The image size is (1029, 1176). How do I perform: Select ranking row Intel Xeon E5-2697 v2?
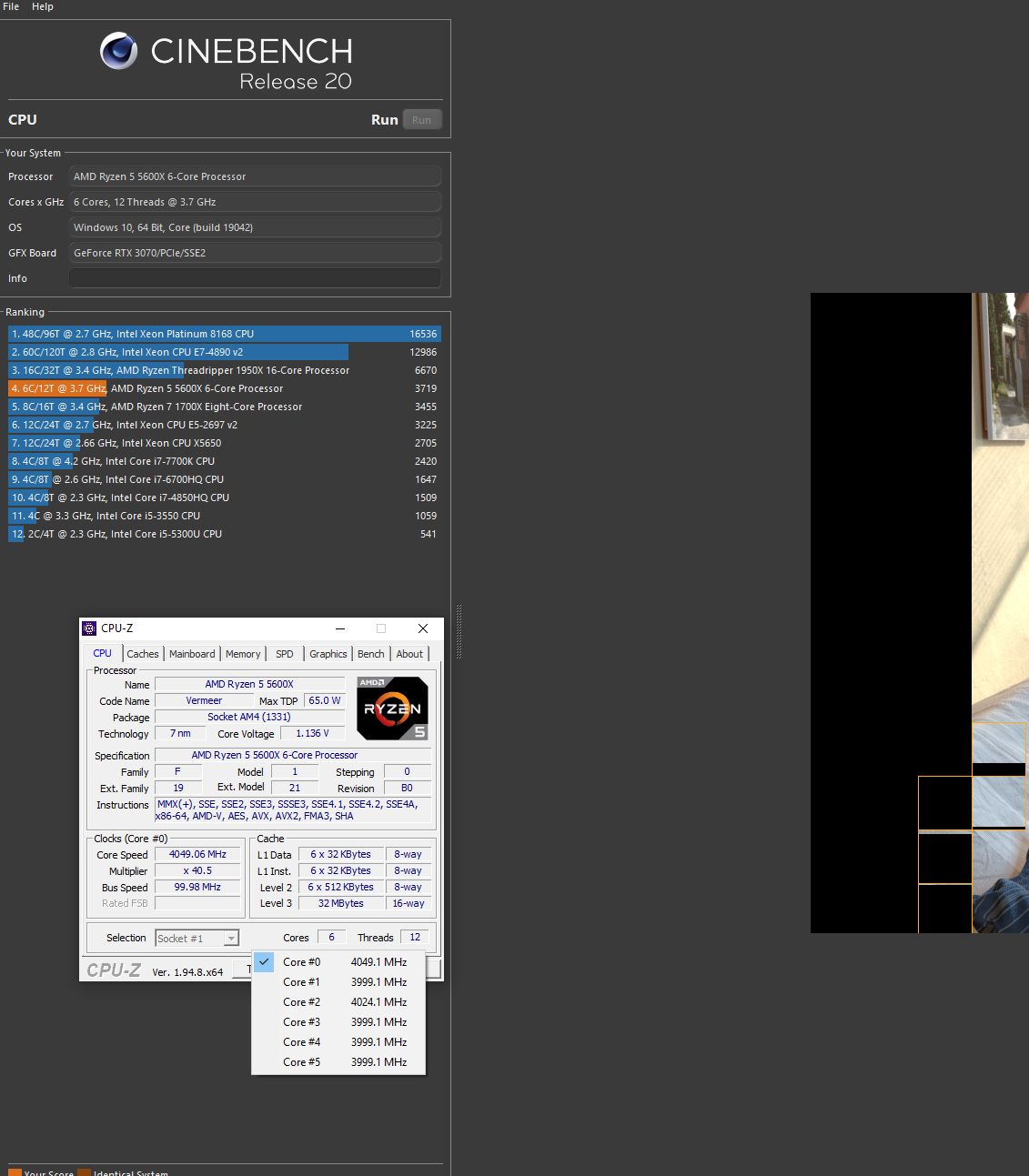click(225, 425)
